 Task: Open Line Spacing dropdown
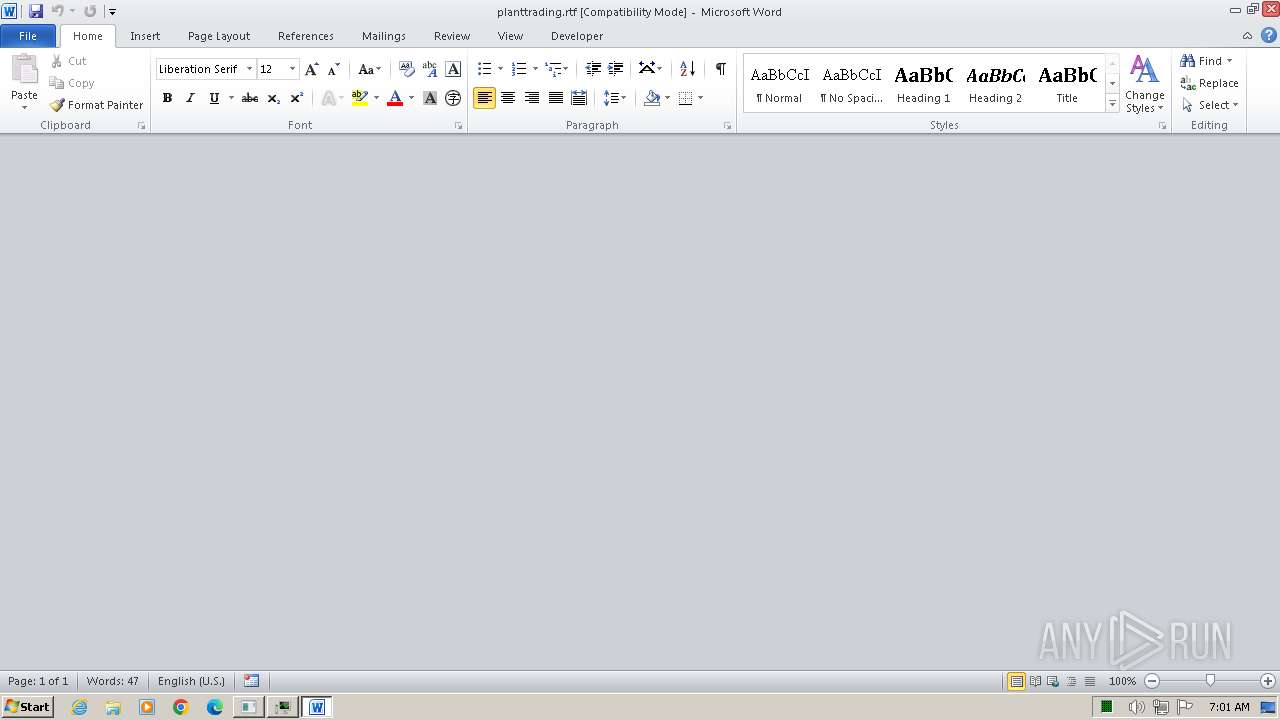(615, 98)
